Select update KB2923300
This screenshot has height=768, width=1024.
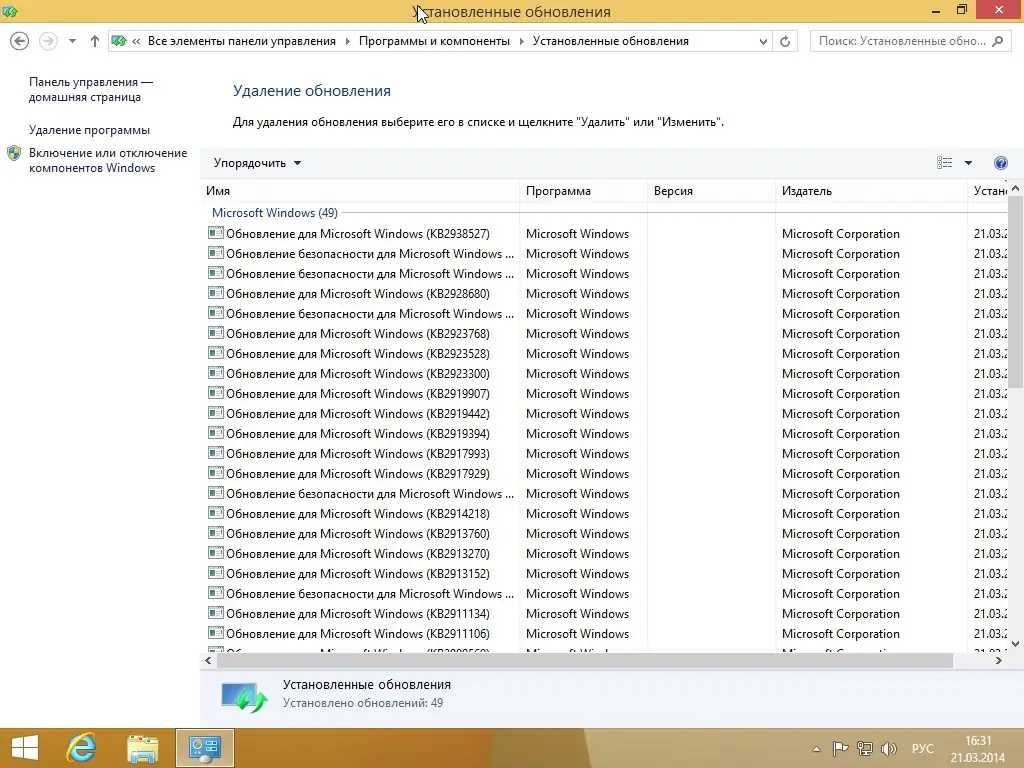(358, 374)
